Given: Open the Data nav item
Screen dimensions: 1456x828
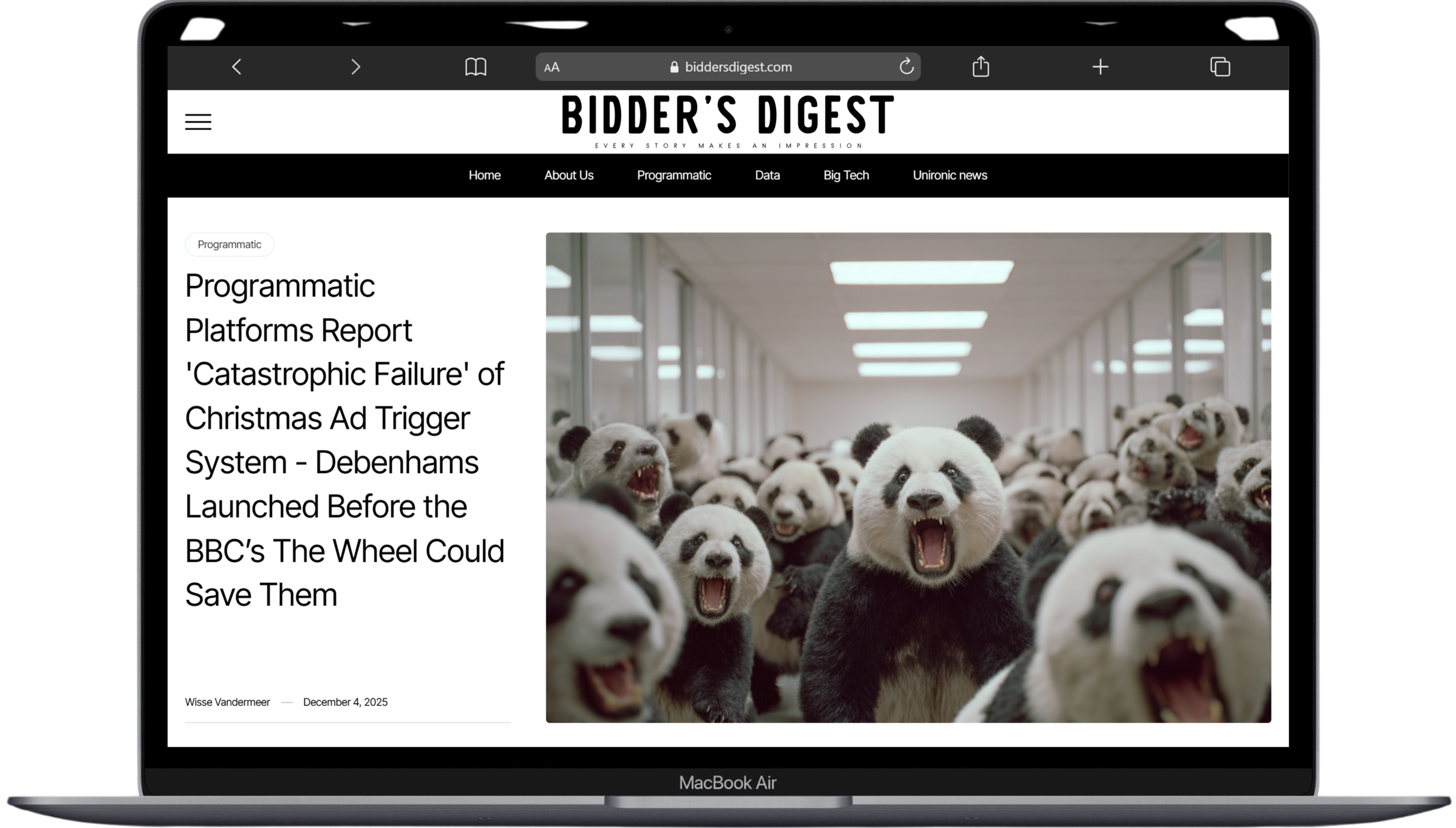Looking at the screenshot, I should point(767,175).
